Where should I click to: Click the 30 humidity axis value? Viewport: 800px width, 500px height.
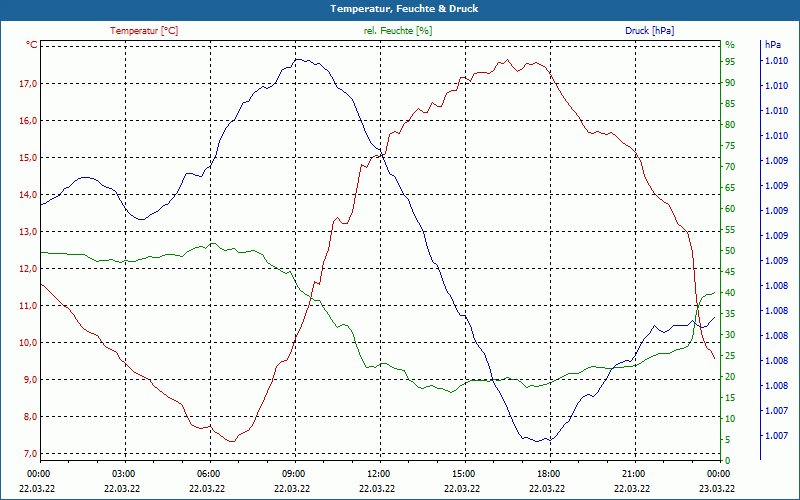tap(730, 335)
